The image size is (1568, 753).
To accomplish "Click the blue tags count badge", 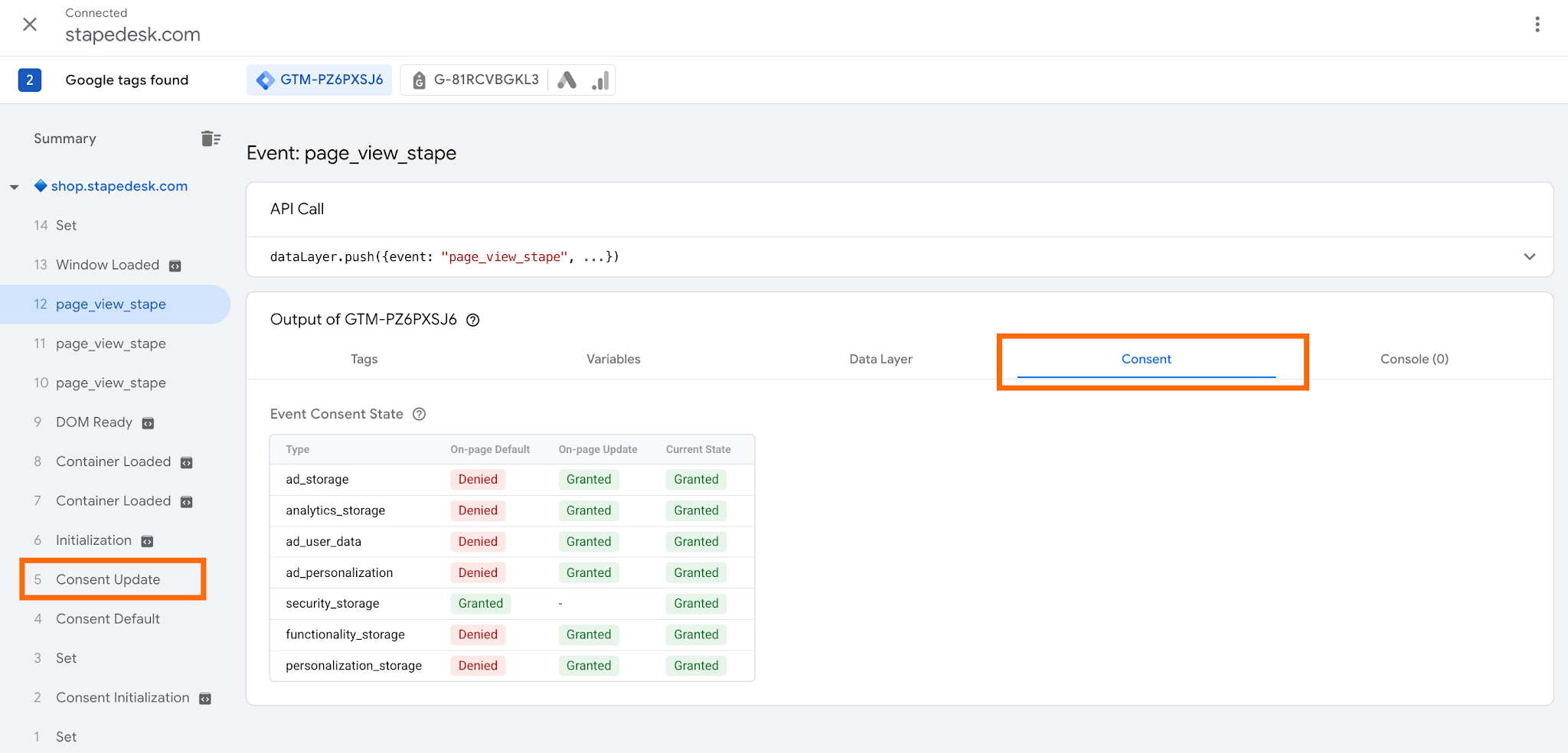I will 30,80.
